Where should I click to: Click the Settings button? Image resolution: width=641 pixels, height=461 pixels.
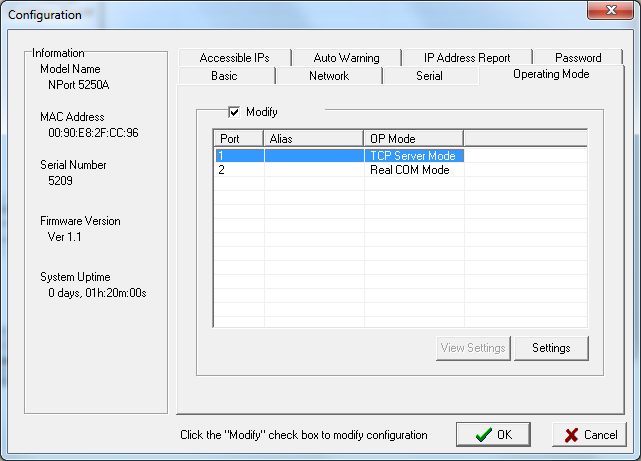tap(551, 348)
